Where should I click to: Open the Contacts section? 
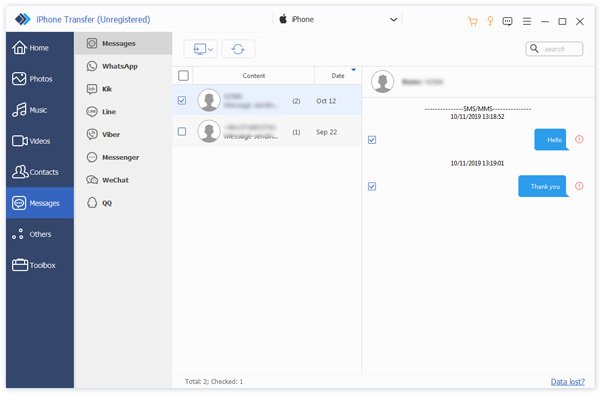pyautogui.click(x=40, y=172)
